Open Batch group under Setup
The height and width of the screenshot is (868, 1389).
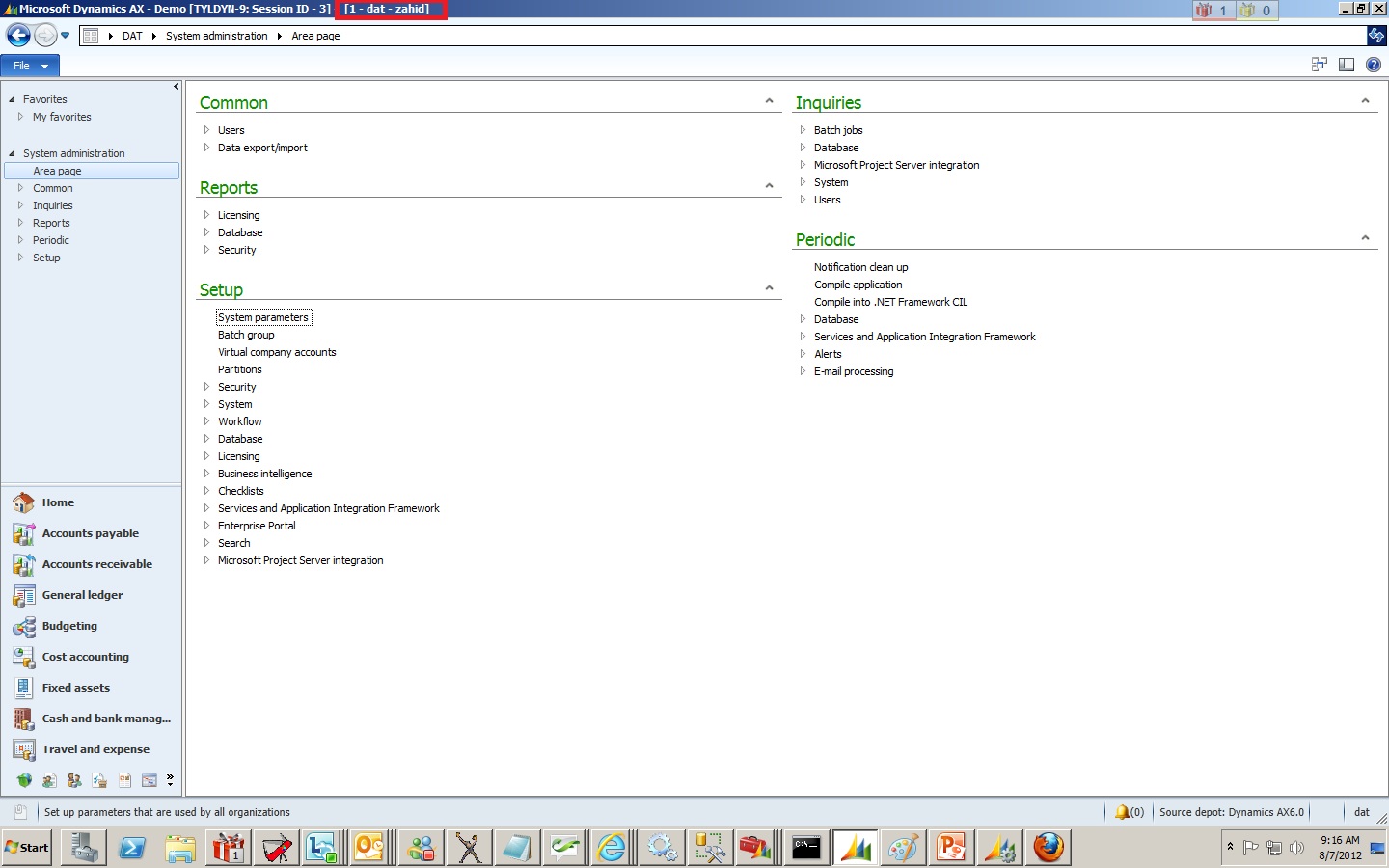(246, 335)
